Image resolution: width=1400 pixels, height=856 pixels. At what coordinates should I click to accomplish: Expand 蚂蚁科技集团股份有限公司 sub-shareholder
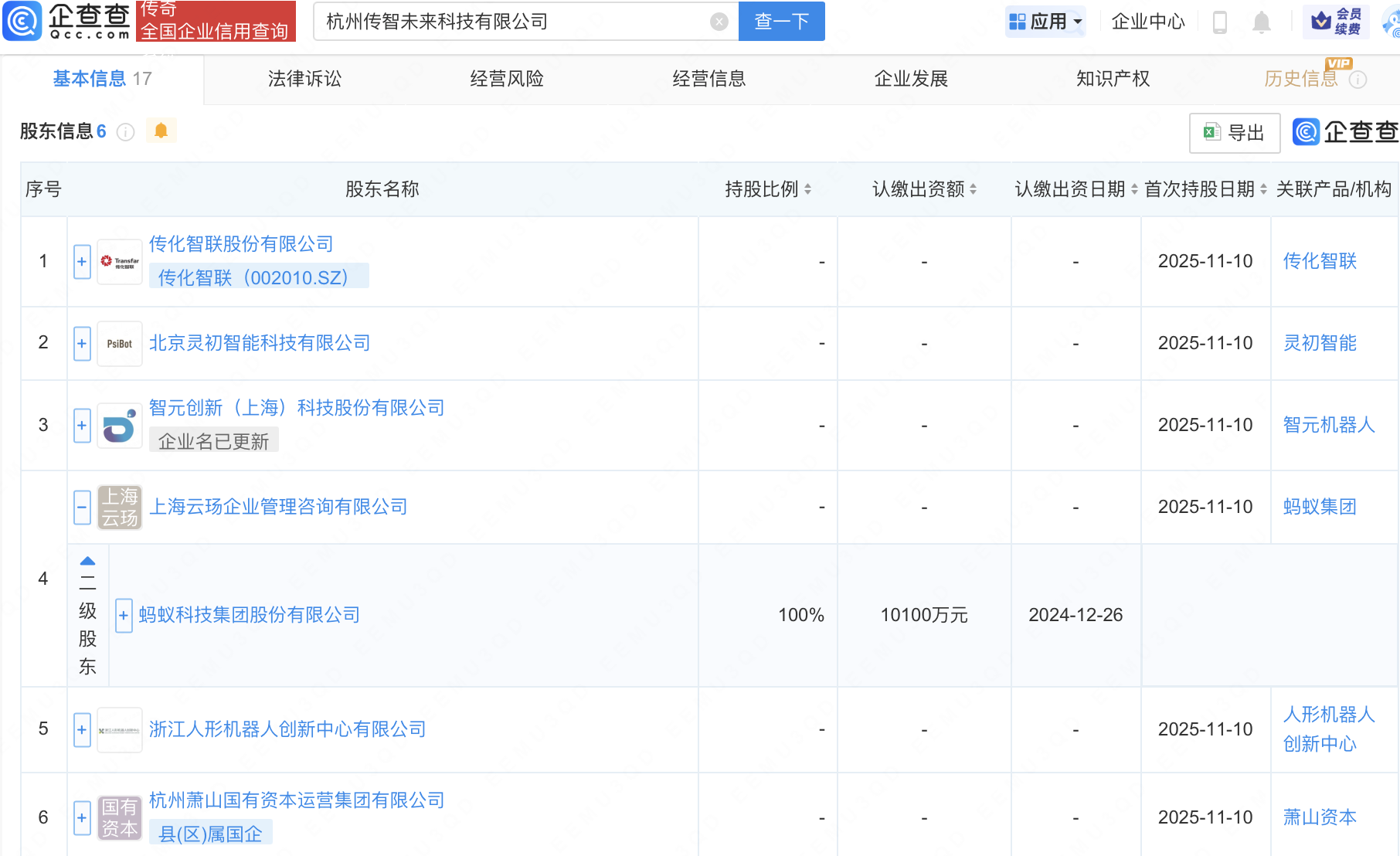124,616
